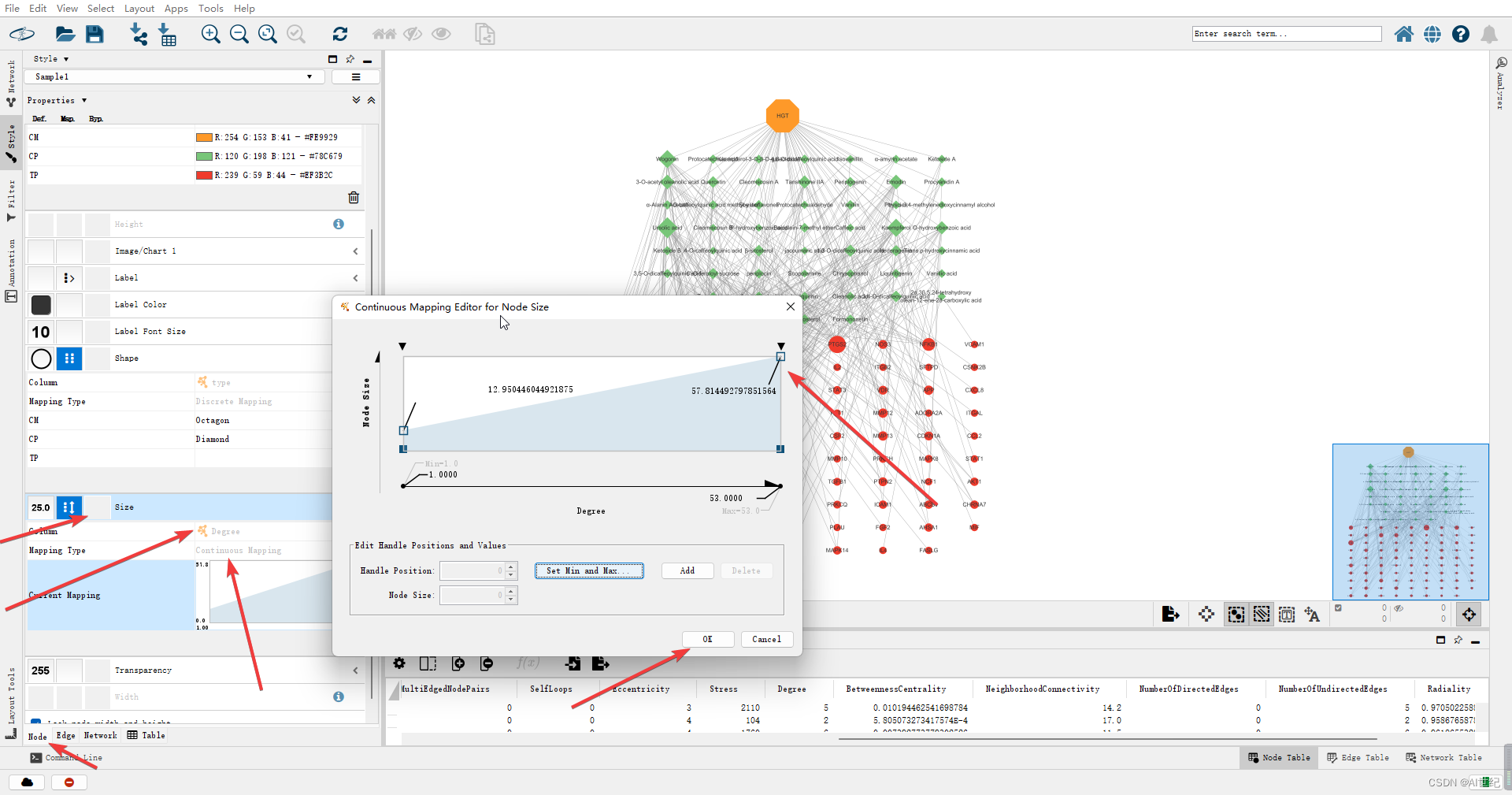The height and width of the screenshot is (795, 1512).
Task: Open the Layout menu
Action: click(x=139, y=8)
